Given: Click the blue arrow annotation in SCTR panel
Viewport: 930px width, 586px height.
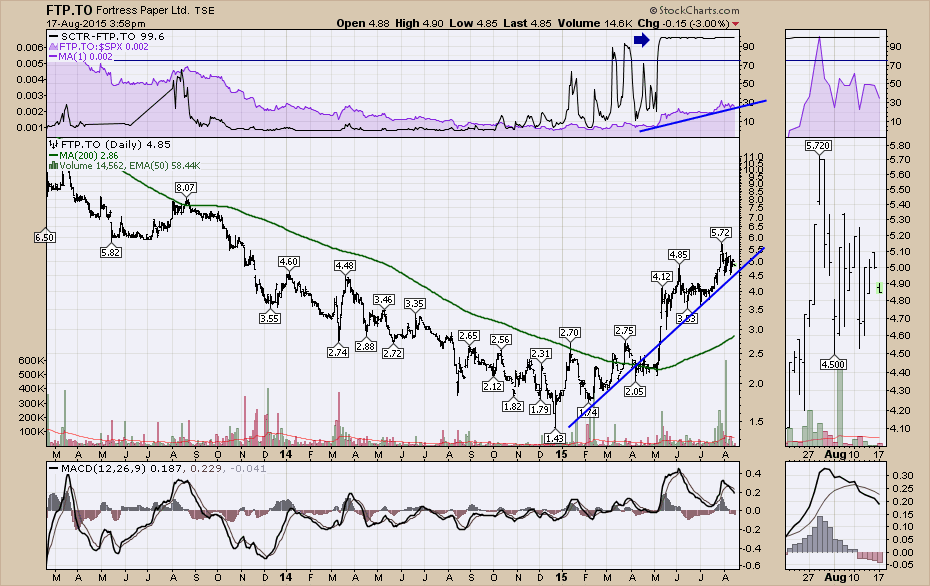Looking at the screenshot, I should click(642, 40).
